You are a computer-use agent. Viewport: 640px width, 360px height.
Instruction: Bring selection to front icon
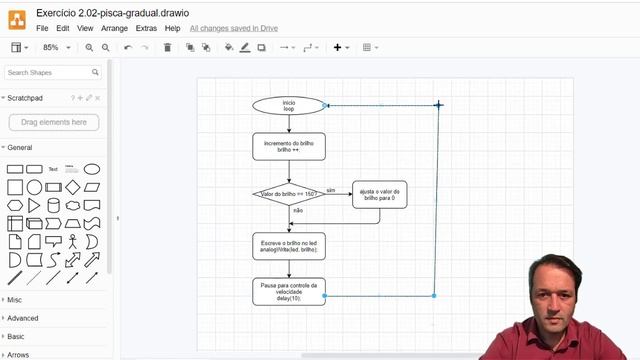190,48
